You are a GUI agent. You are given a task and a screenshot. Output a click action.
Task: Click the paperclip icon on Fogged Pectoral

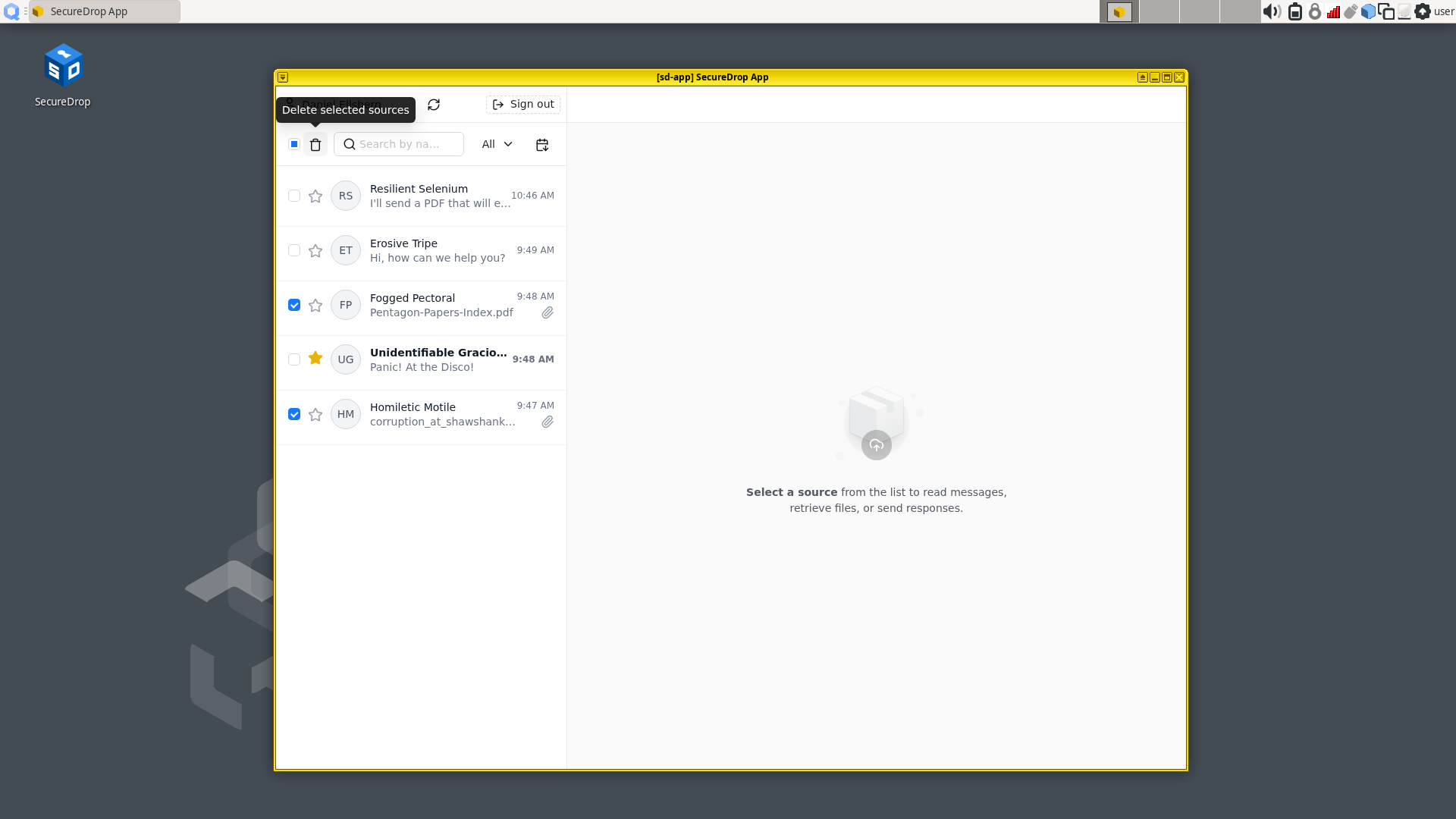(x=548, y=312)
